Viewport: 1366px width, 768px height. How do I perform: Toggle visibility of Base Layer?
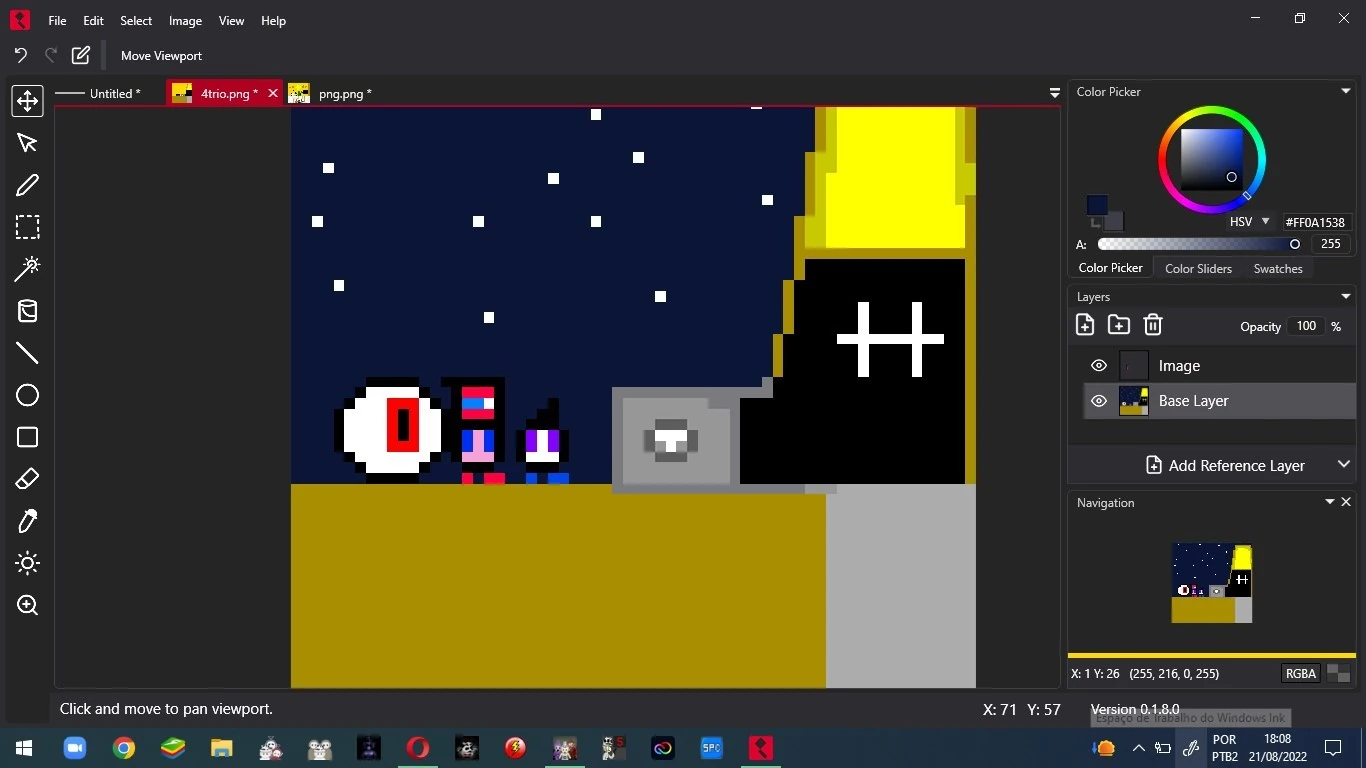(1098, 400)
